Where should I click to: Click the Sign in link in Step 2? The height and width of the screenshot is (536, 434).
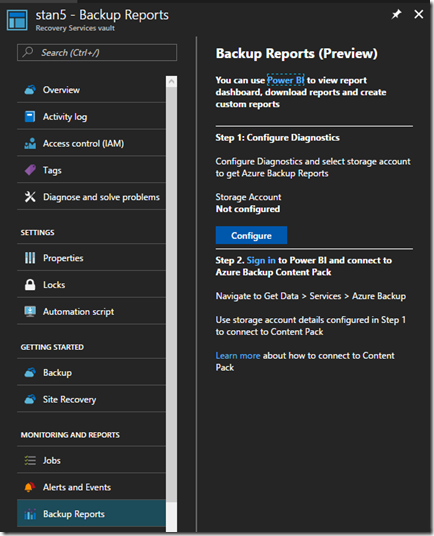click(x=261, y=260)
